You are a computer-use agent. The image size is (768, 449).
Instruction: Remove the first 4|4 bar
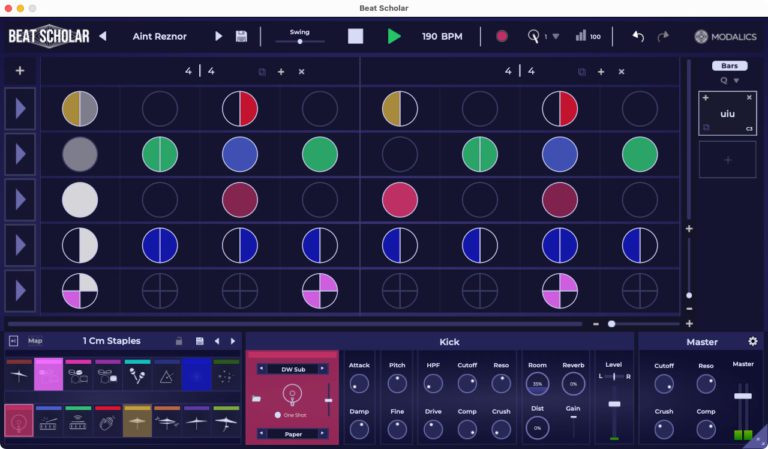coord(301,71)
